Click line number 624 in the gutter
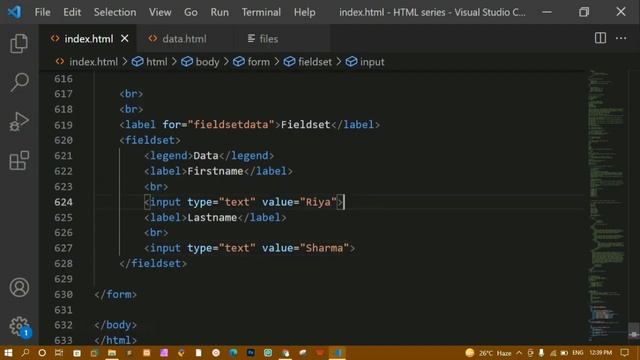Image resolution: width=640 pixels, height=360 pixels. click(63, 202)
